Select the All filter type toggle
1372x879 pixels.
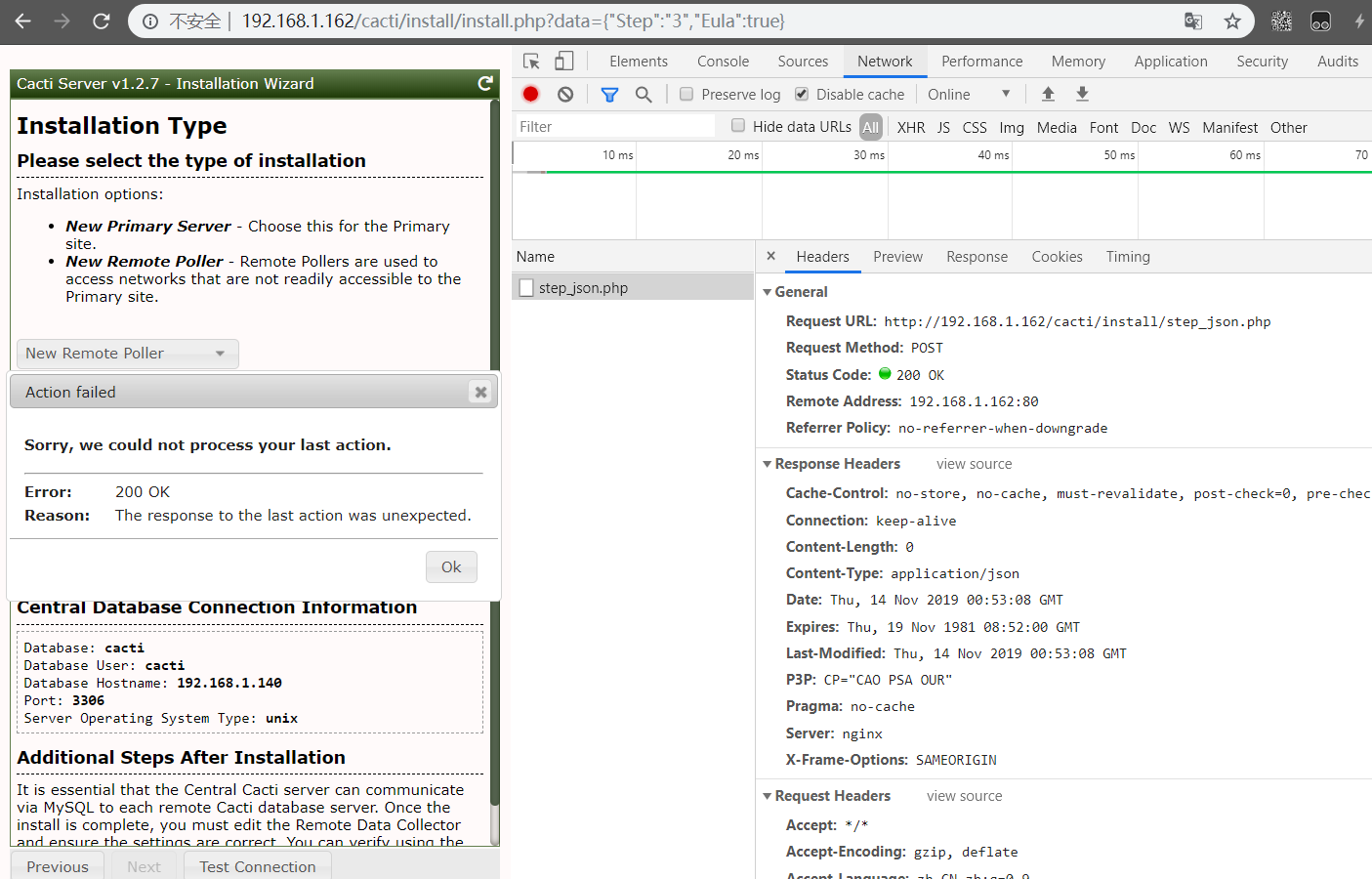870,127
